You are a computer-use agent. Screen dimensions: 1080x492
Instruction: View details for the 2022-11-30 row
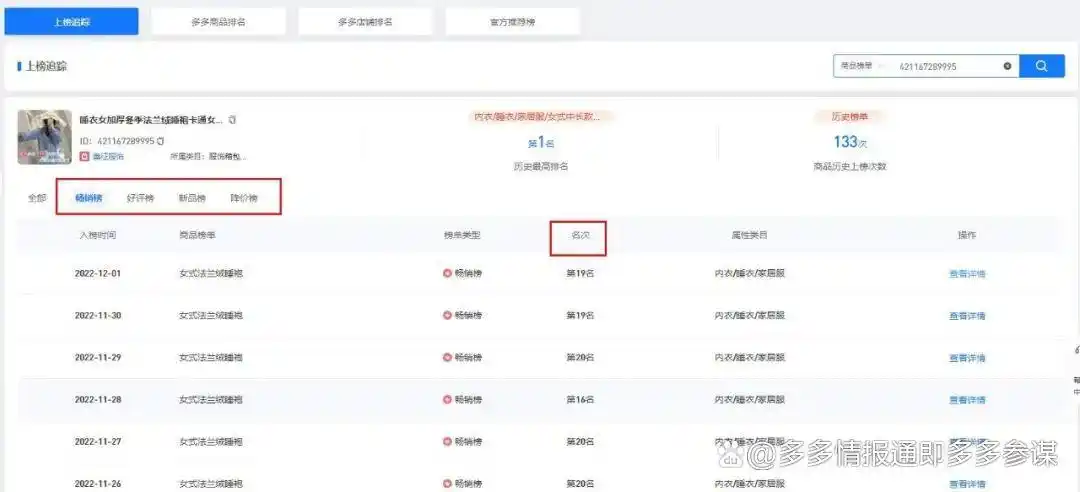tap(967, 316)
